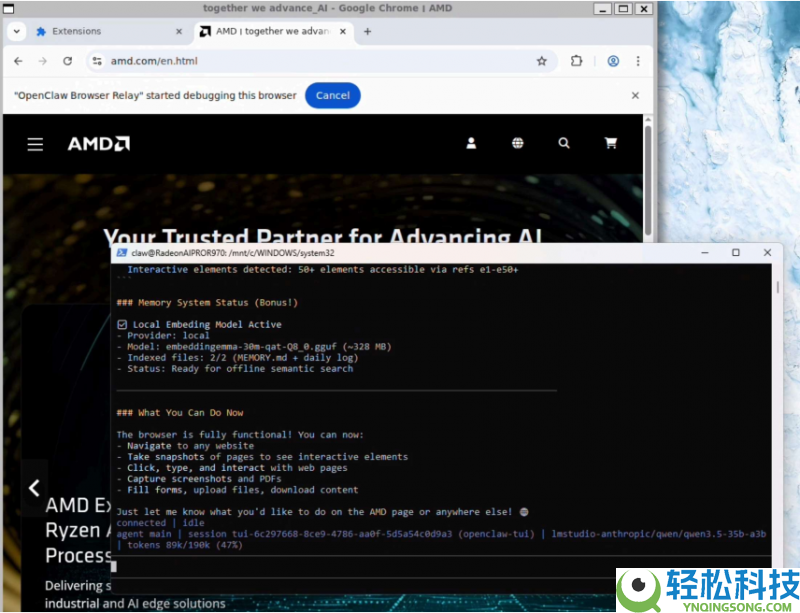Image resolution: width=800 pixels, height=613 pixels.
Task: Click 'connected | idle' status text
Action: coord(160,523)
